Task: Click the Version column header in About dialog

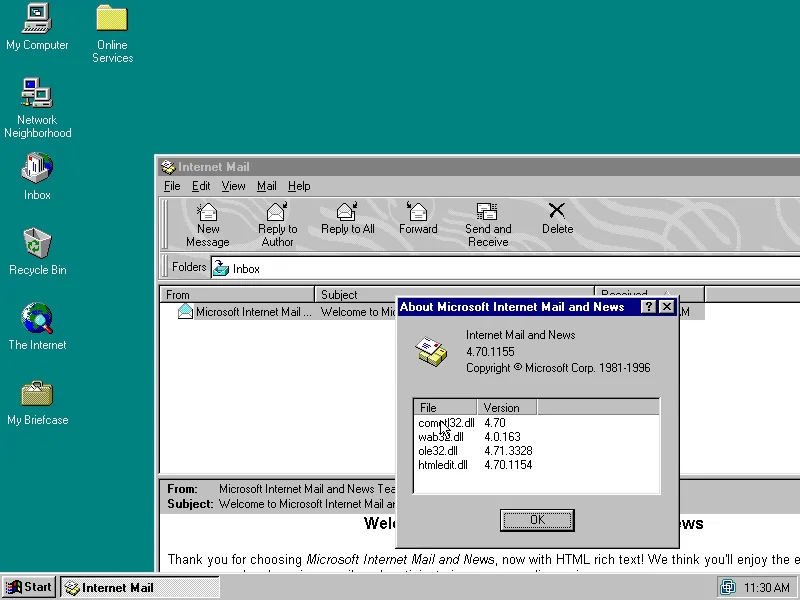Action: 507,407
